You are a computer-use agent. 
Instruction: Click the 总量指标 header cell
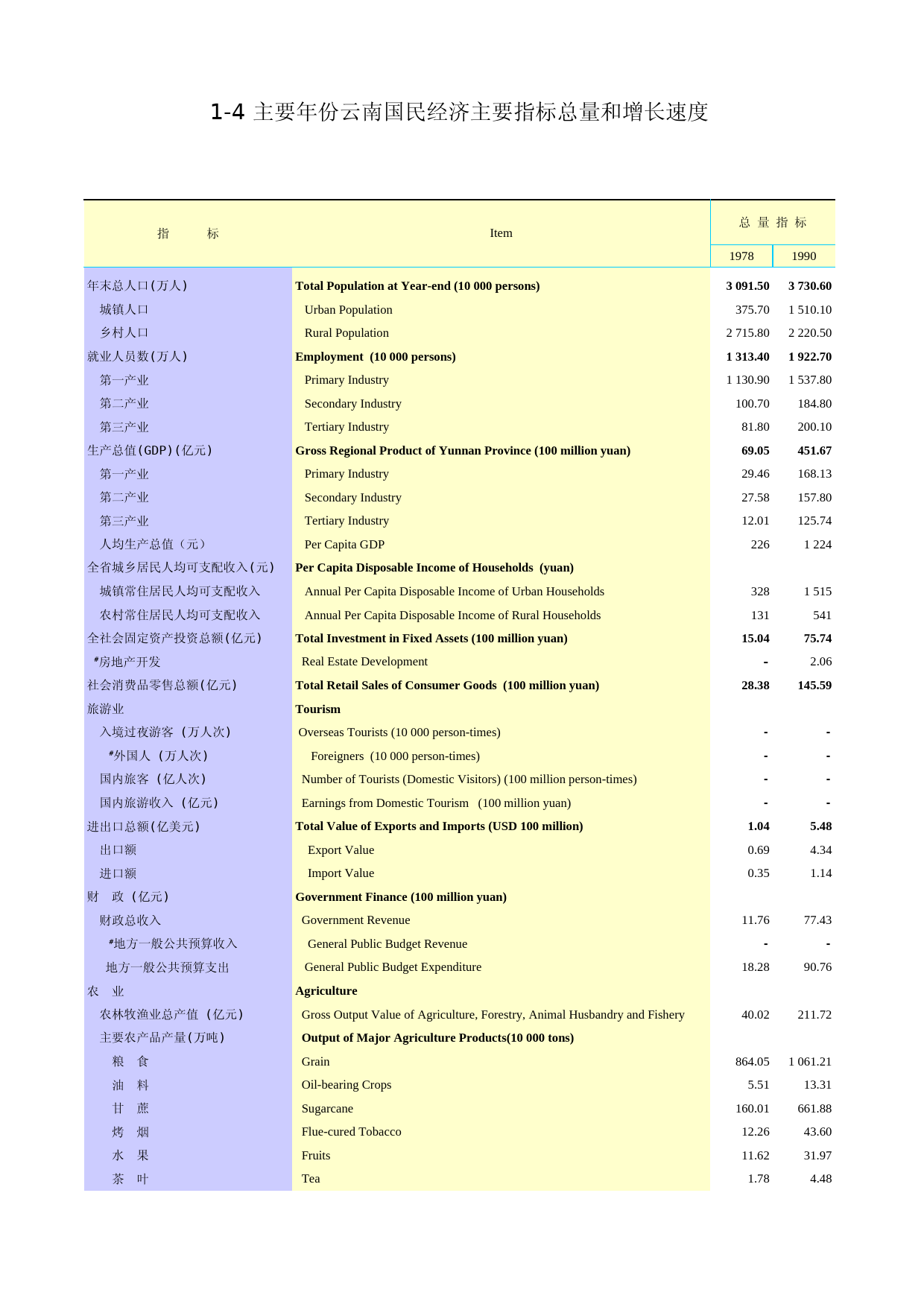773,223
